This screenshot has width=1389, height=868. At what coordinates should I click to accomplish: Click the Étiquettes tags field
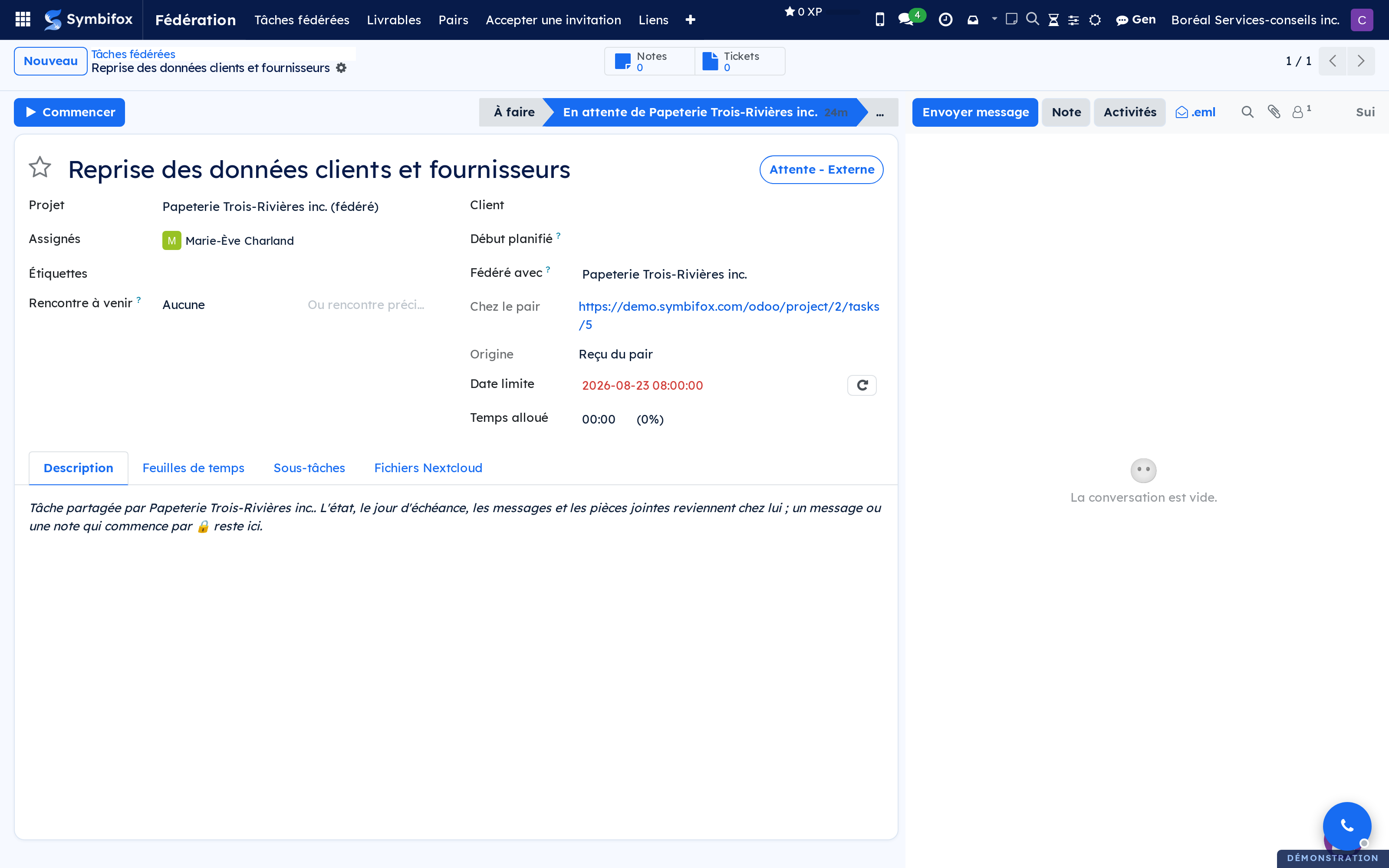coord(301,274)
